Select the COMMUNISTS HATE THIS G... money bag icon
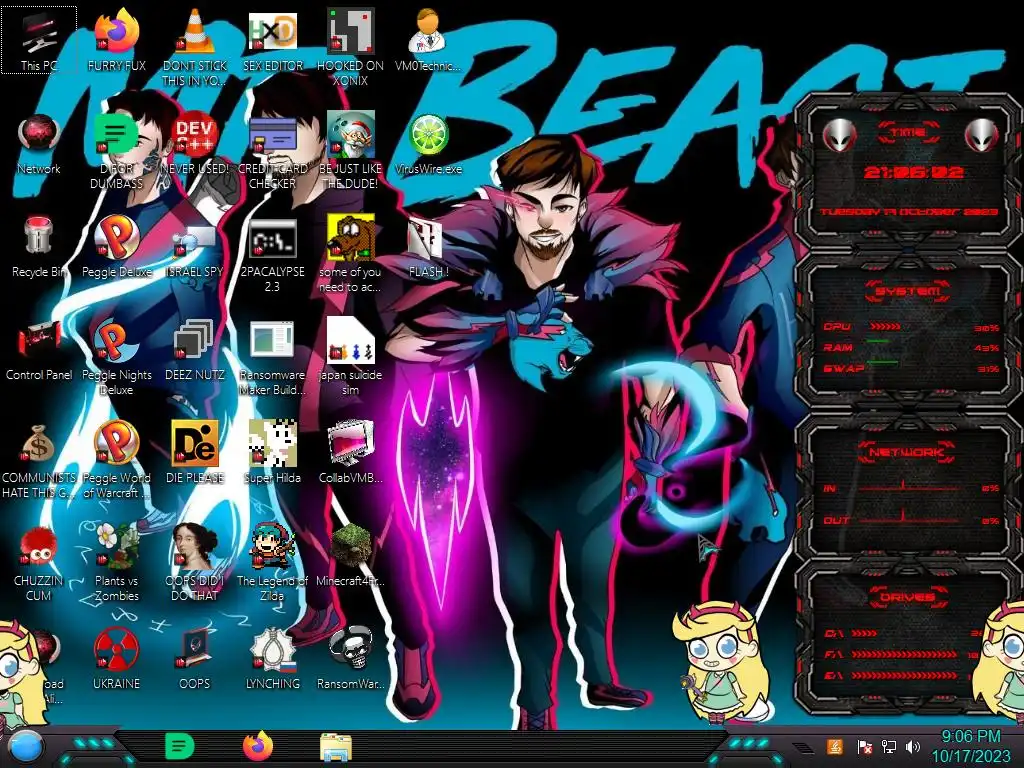Screen dimensions: 1024x768 (39, 460)
